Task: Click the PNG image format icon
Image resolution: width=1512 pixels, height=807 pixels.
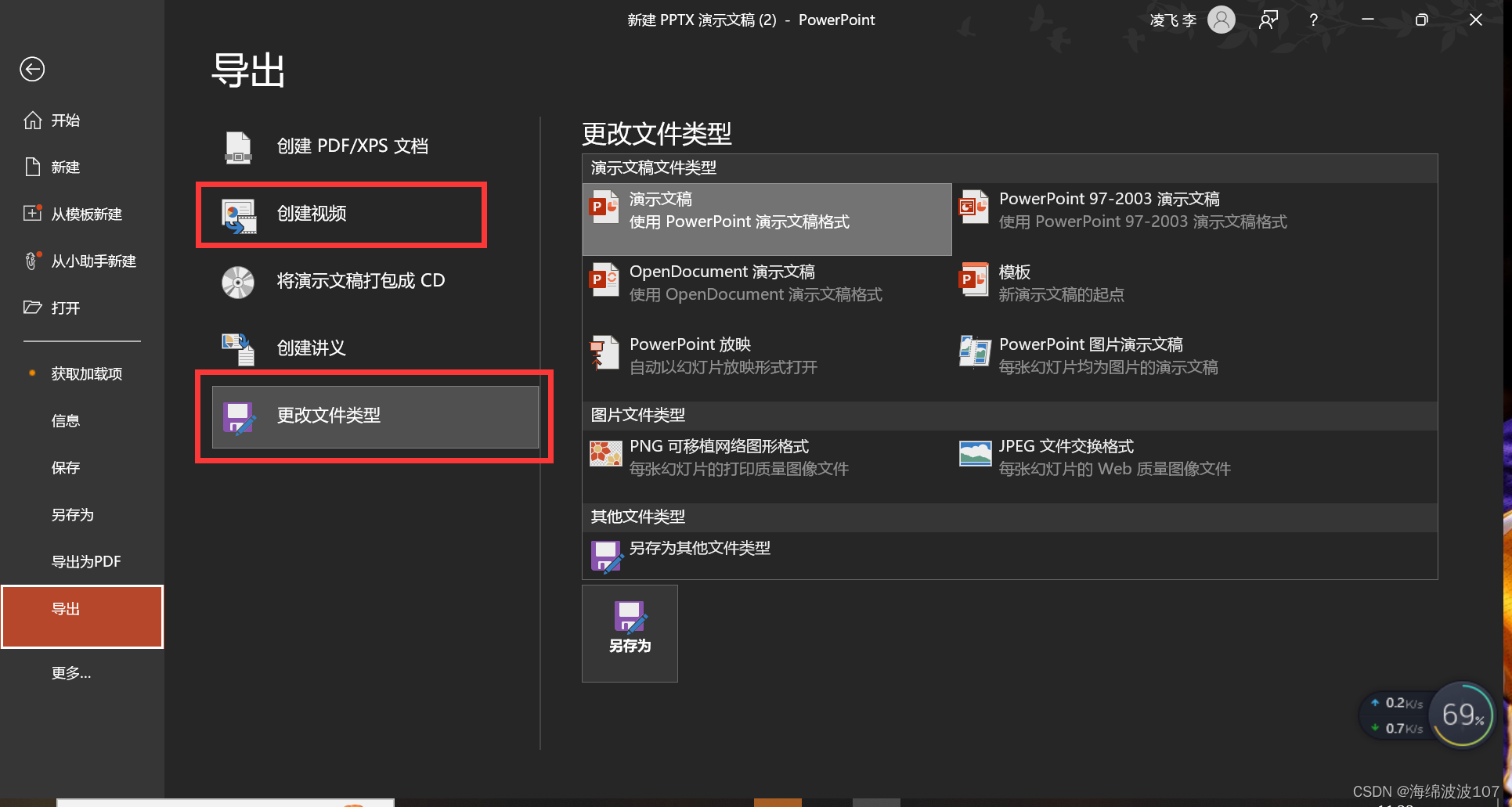Action: pos(605,453)
